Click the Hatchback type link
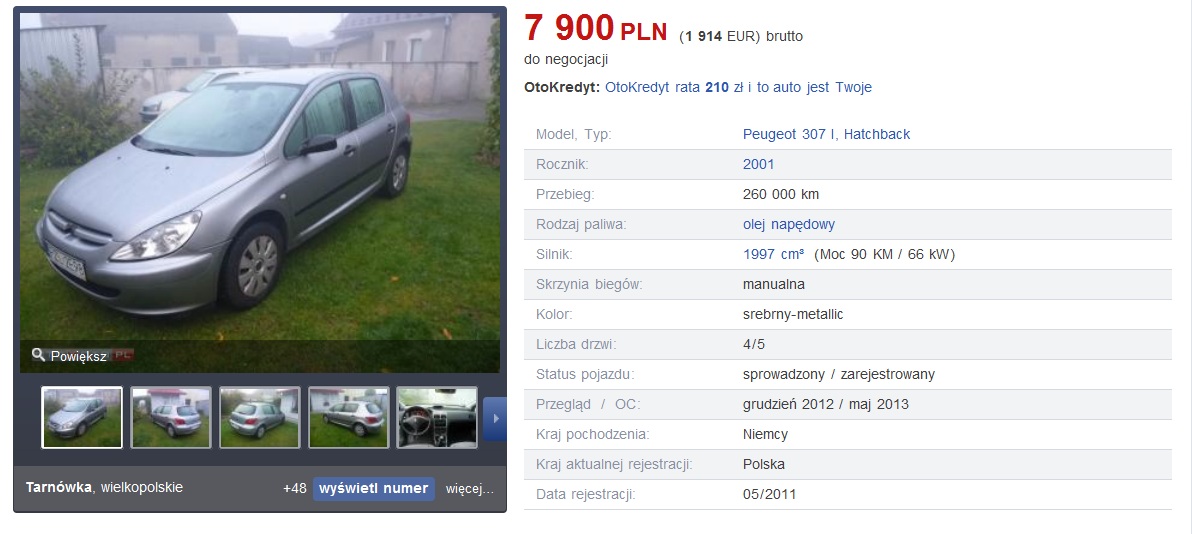This screenshot has width=1192, height=534. click(877, 135)
